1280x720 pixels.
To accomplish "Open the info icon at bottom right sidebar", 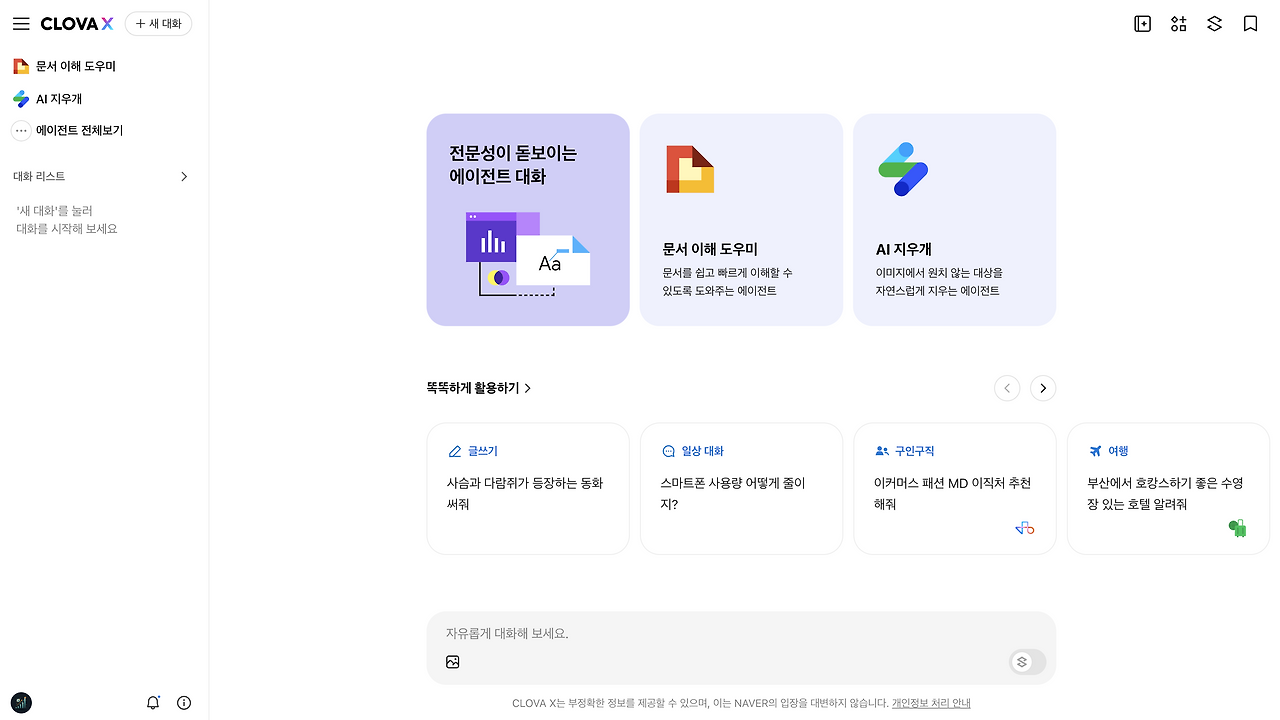I will point(184,702).
